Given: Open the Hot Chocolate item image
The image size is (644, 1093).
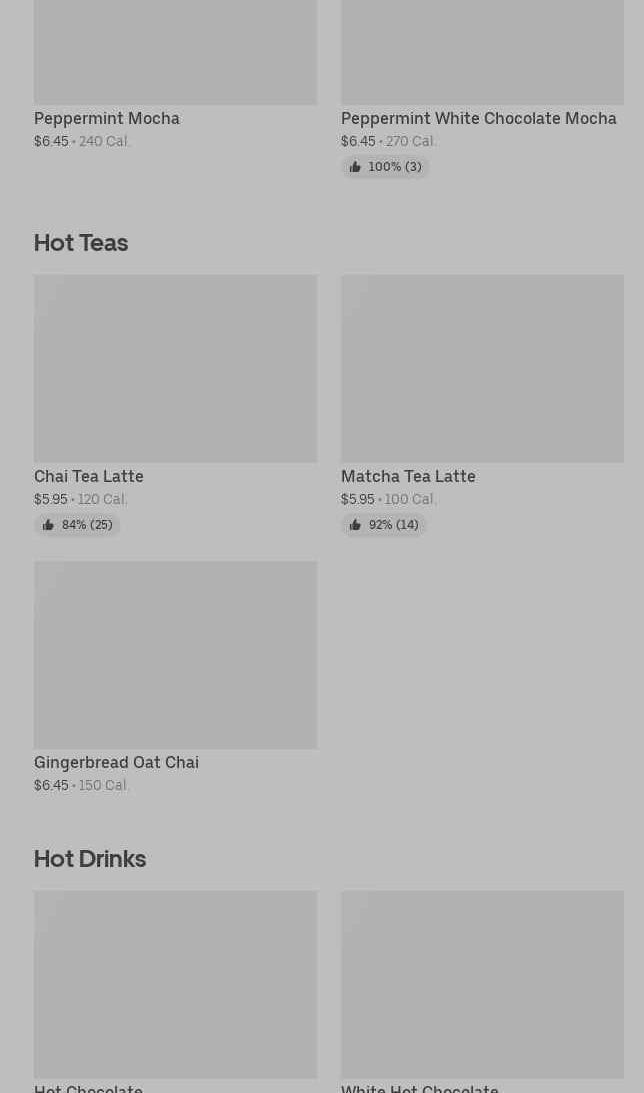Looking at the screenshot, I should click(175, 984).
